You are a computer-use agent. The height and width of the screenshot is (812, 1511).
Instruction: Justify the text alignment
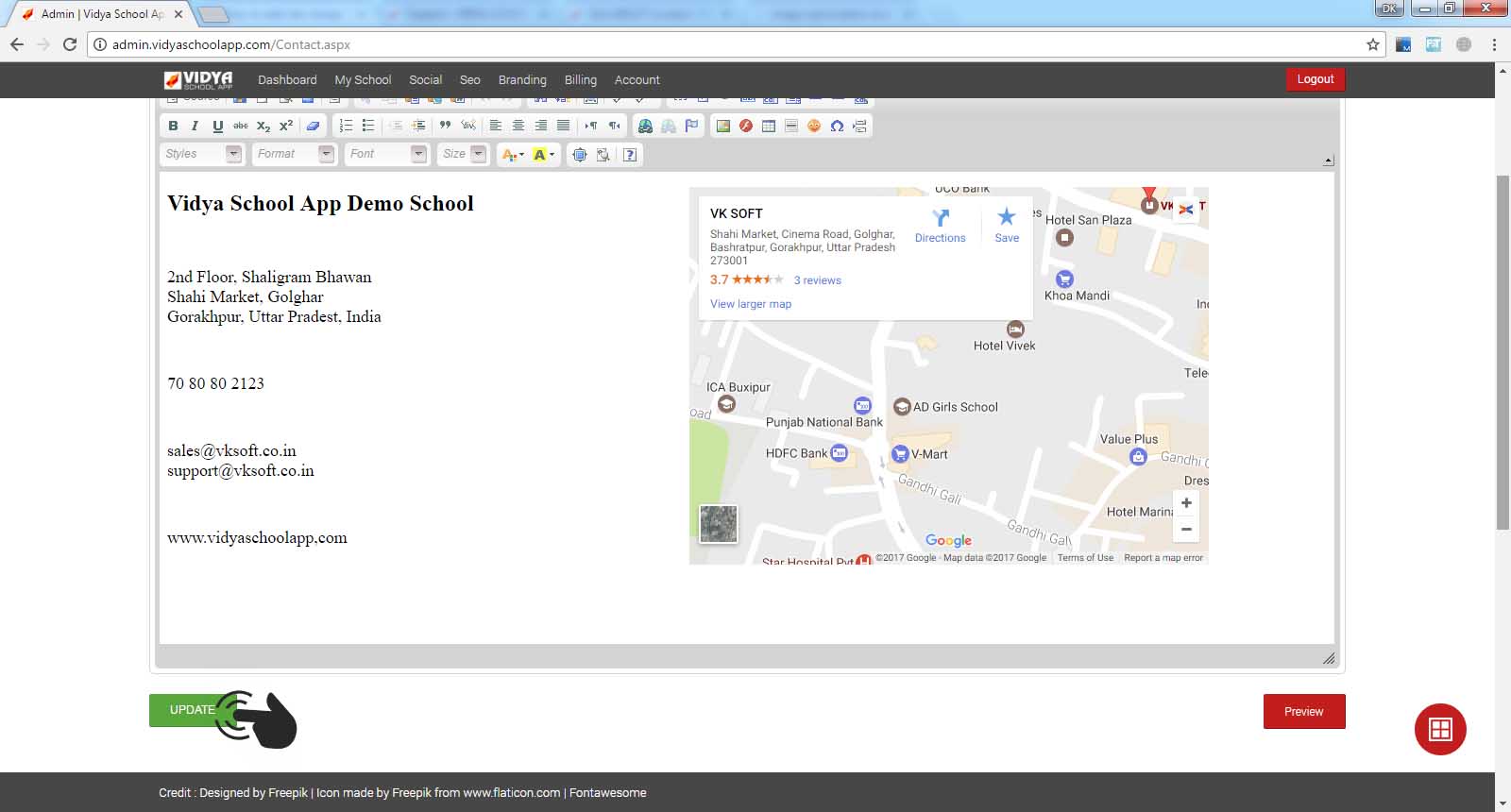(563, 126)
